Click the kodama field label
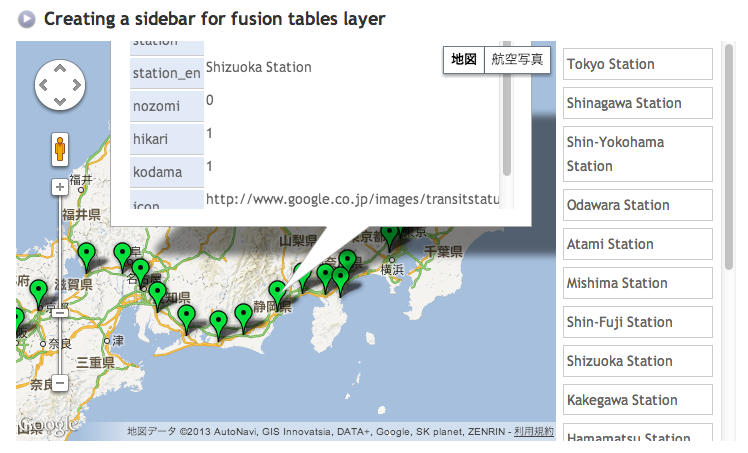This screenshot has width=748, height=453. point(166,172)
